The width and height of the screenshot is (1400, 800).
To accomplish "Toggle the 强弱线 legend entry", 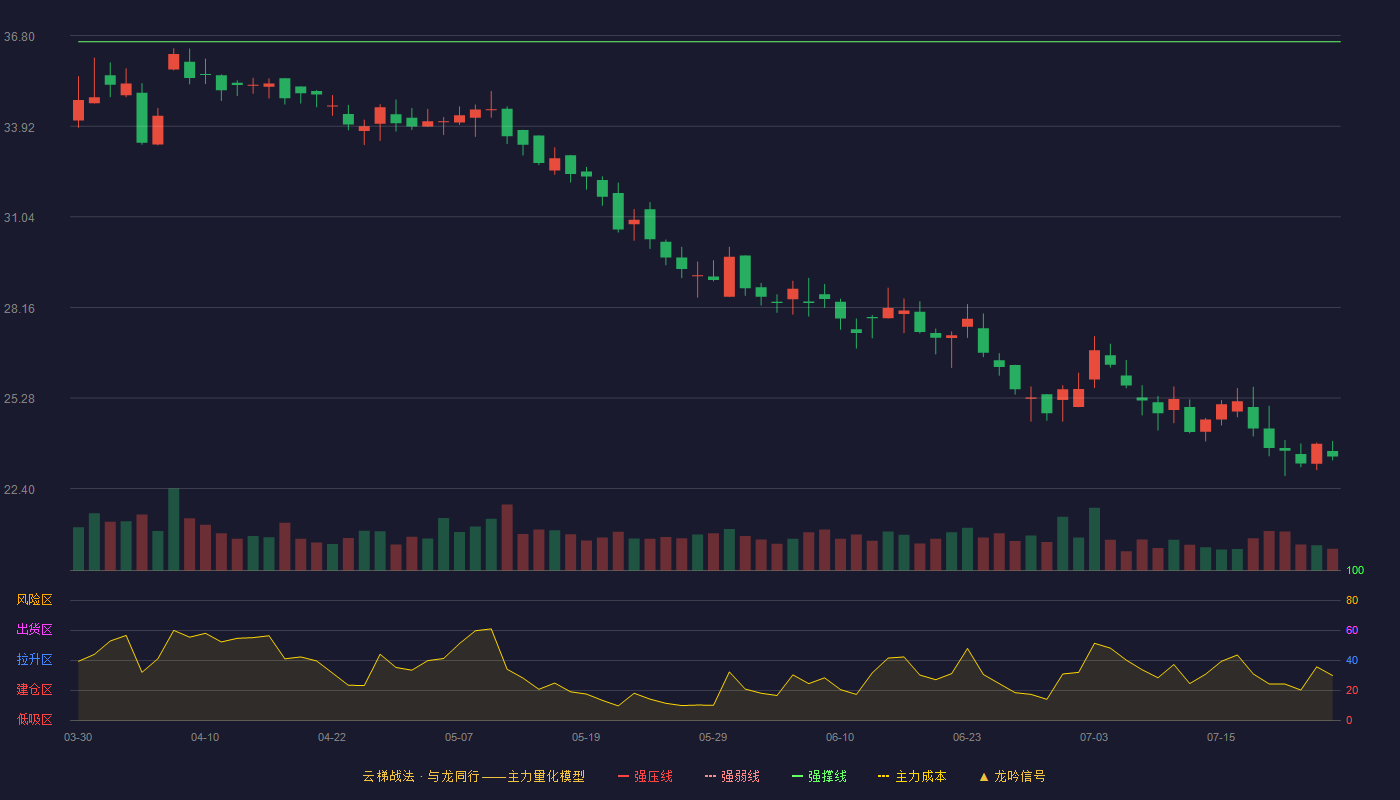I will 732,776.
